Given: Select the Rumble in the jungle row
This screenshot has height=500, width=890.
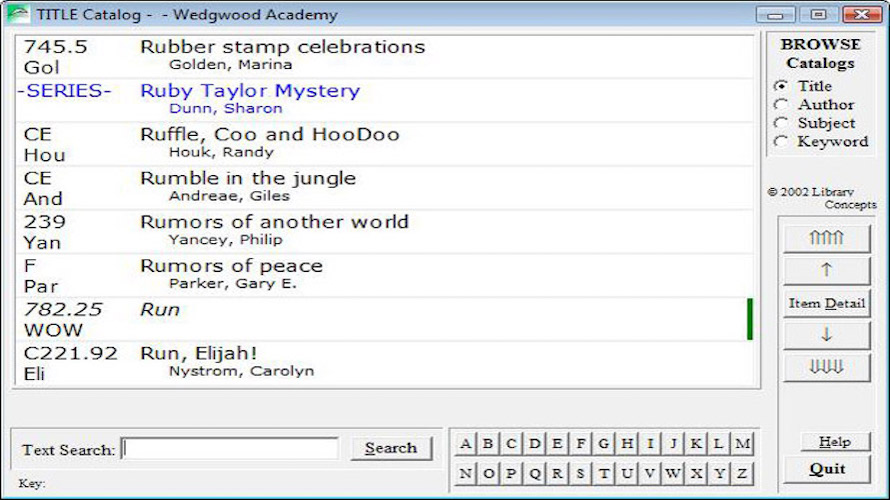Looking at the screenshot, I should point(247,179).
